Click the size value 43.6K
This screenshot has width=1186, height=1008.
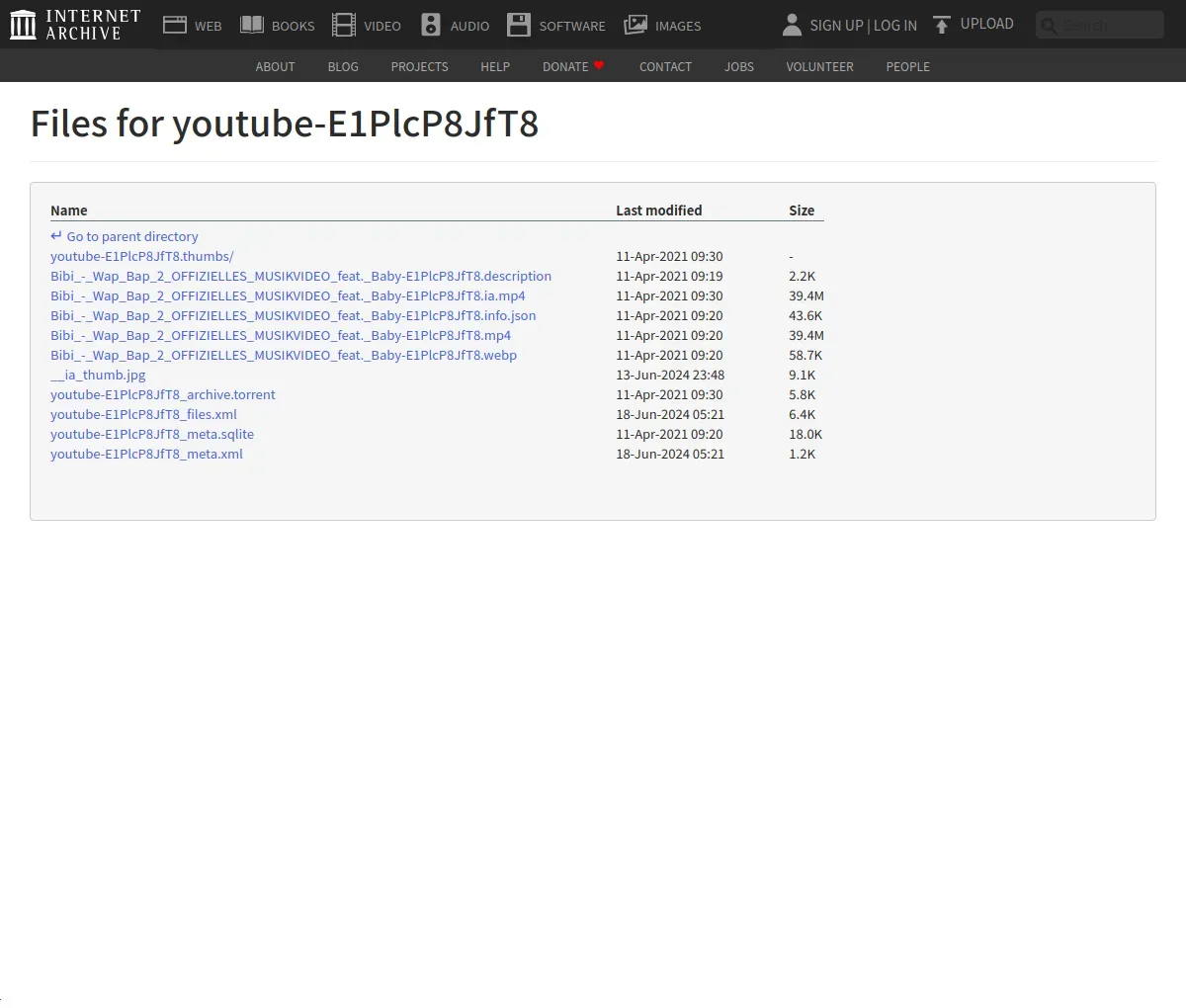805,315
